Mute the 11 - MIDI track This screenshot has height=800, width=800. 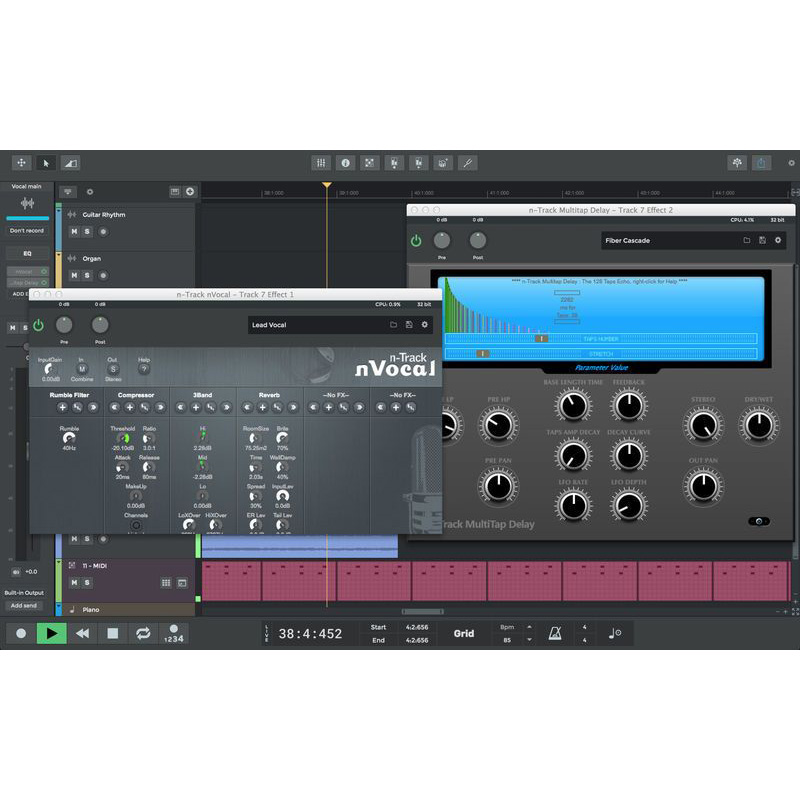tap(74, 583)
